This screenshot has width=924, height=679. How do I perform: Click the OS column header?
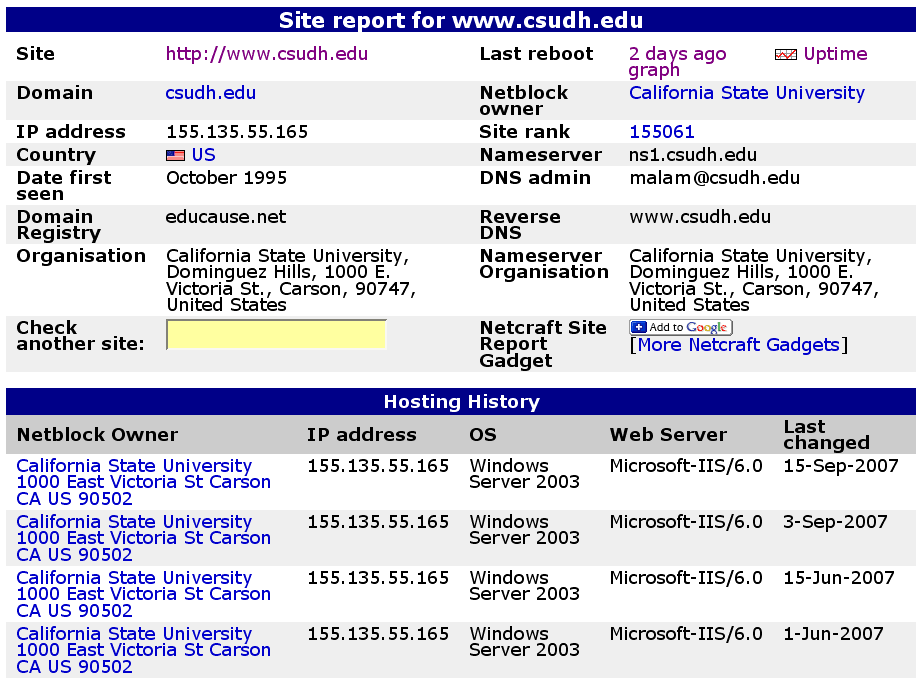tap(483, 435)
